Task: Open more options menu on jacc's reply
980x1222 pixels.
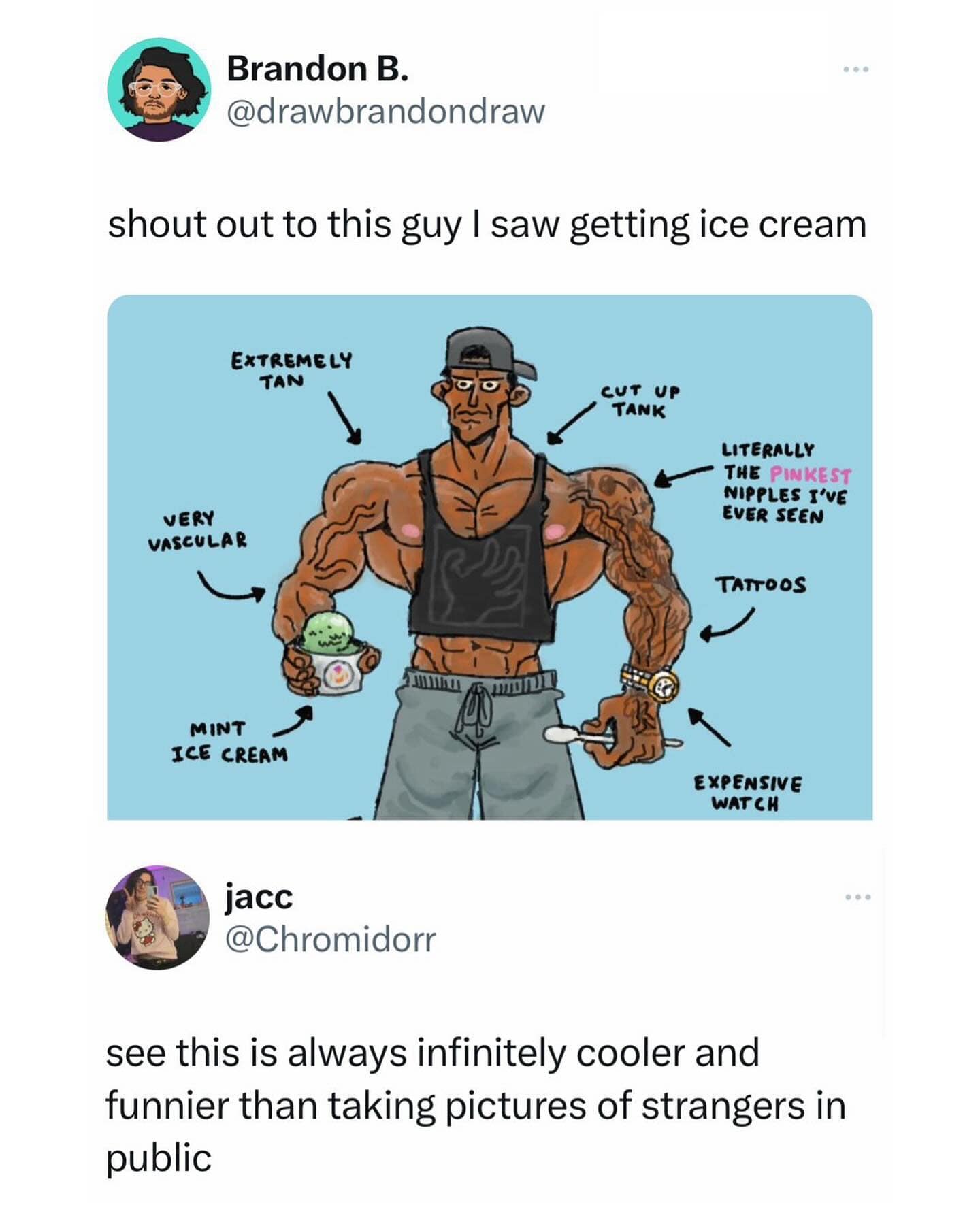Action: [x=857, y=897]
